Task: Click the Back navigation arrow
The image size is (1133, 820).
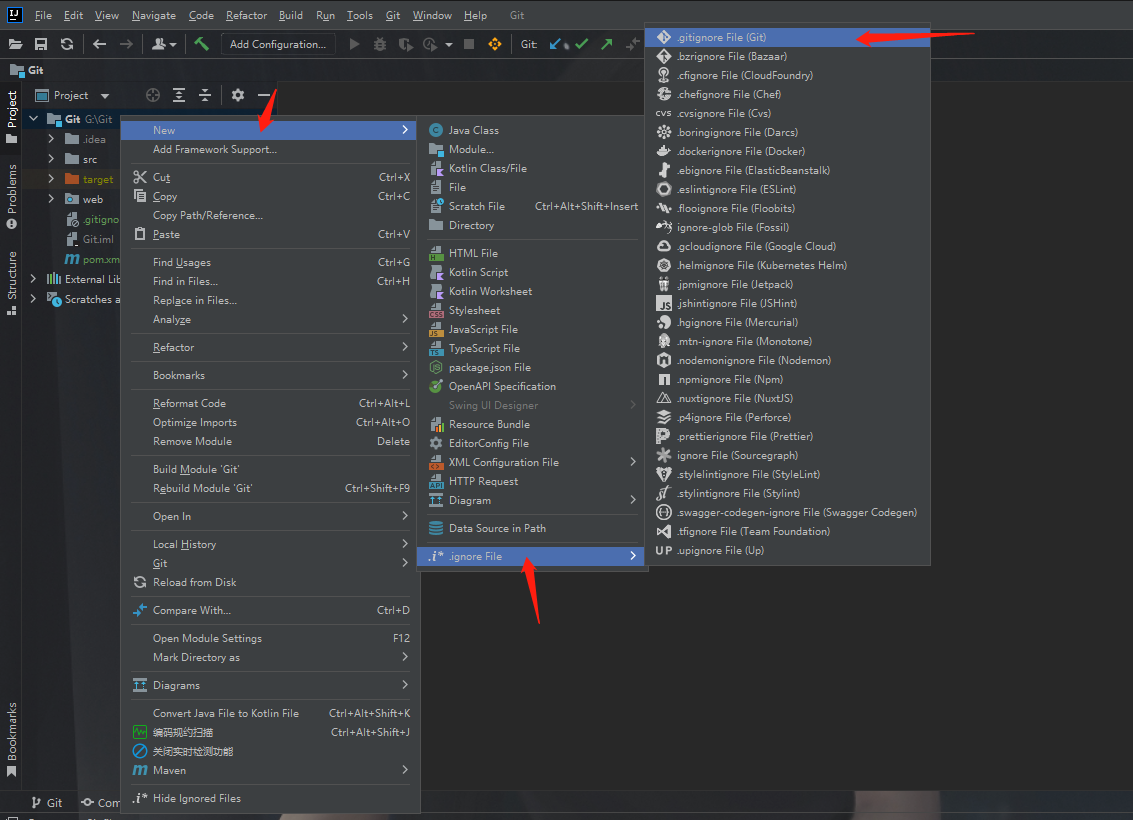Action: coord(99,44)
